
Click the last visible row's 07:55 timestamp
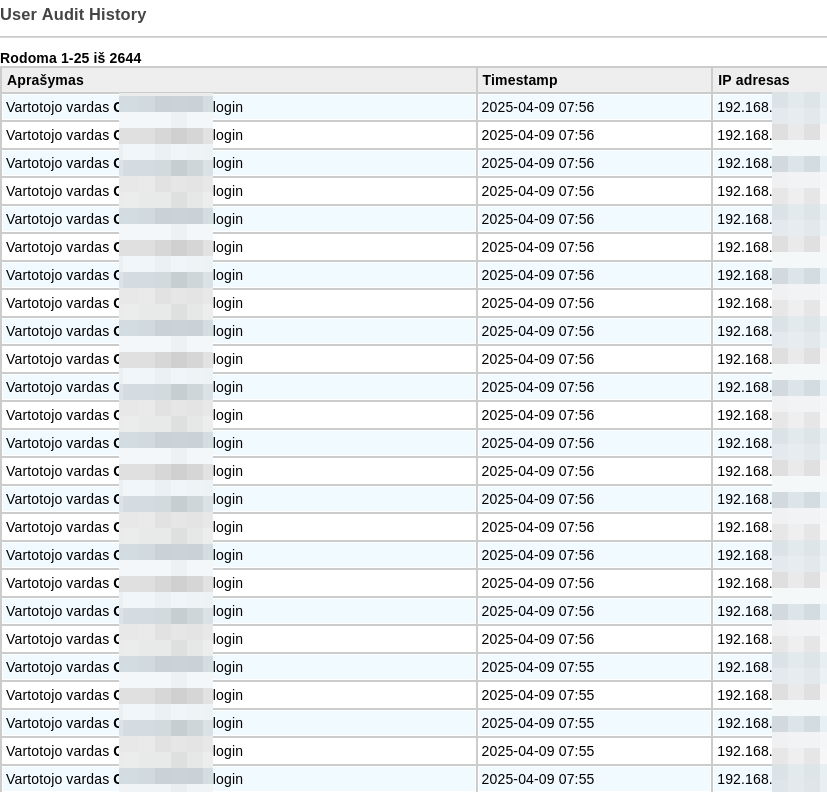click(537, 779)
